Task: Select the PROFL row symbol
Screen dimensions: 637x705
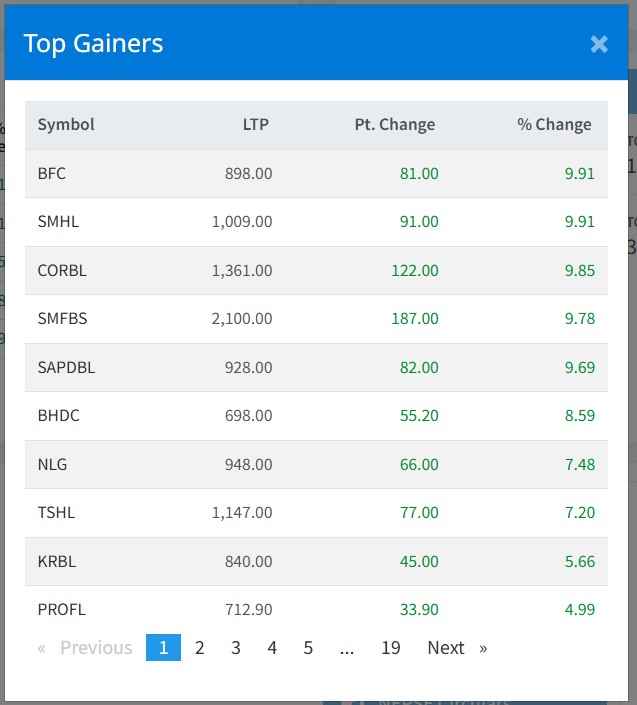Action: click(x=62, y=609)
